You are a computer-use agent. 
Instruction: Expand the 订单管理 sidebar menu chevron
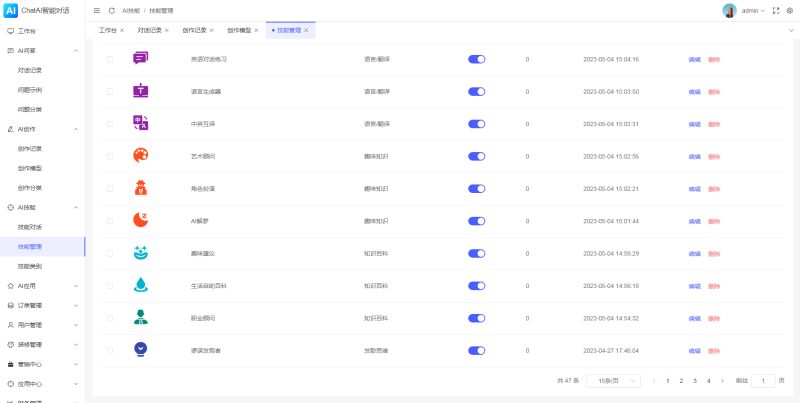(76, 306)
